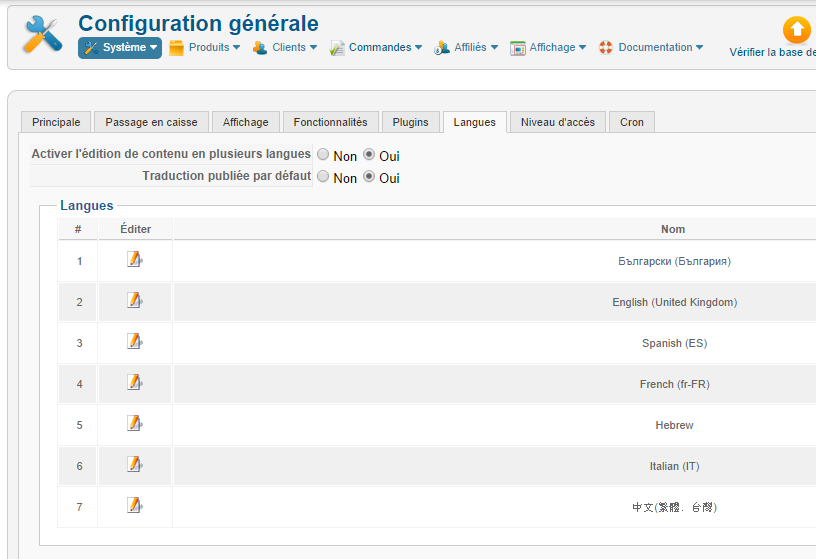Screen dimensions: 816x559
Task: Open the French (fr-FR) edit icon
Action: click(135, 383)
